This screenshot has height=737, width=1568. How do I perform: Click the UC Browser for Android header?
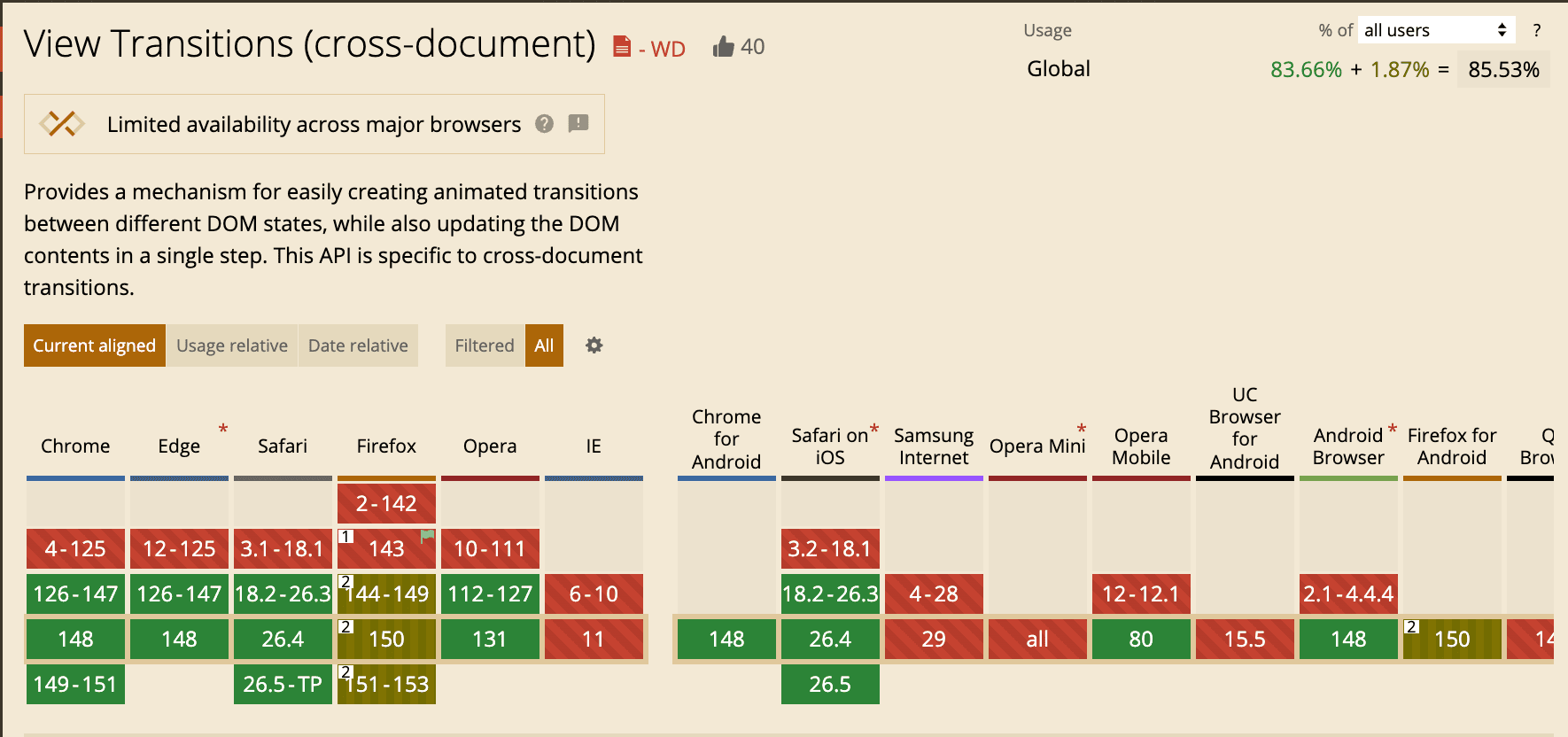[1245, 428]
